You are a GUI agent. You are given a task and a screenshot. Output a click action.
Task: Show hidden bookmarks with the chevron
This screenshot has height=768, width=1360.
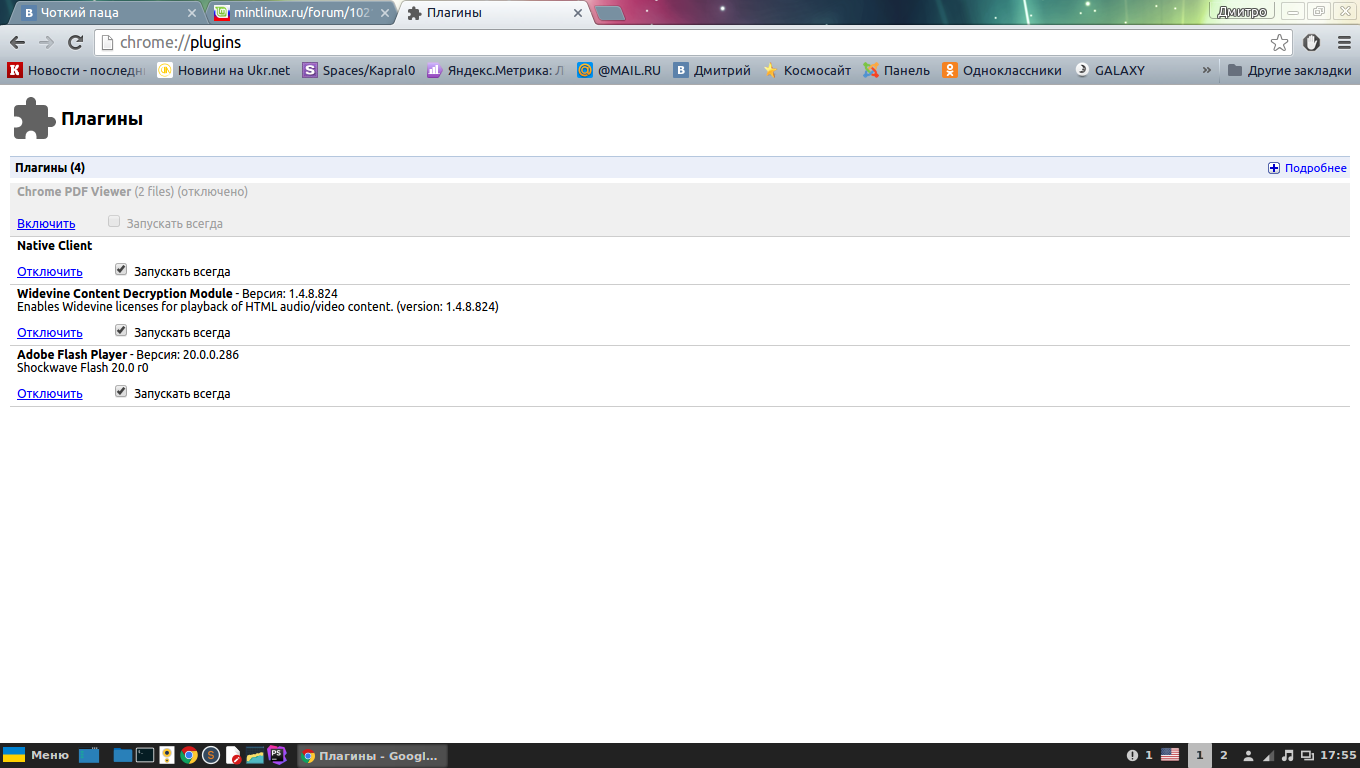pos(1206,70)
